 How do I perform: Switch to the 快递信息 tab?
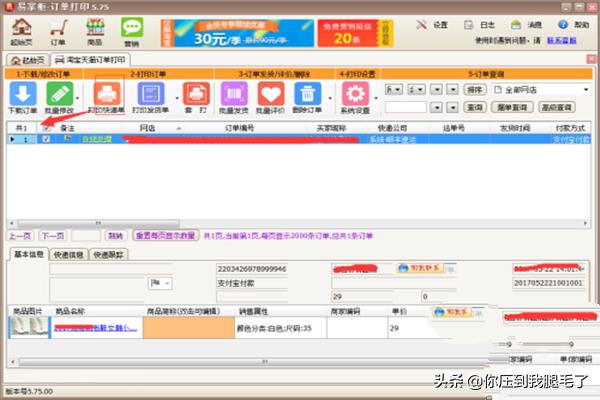pyautogui.click(x=69, y=255)
